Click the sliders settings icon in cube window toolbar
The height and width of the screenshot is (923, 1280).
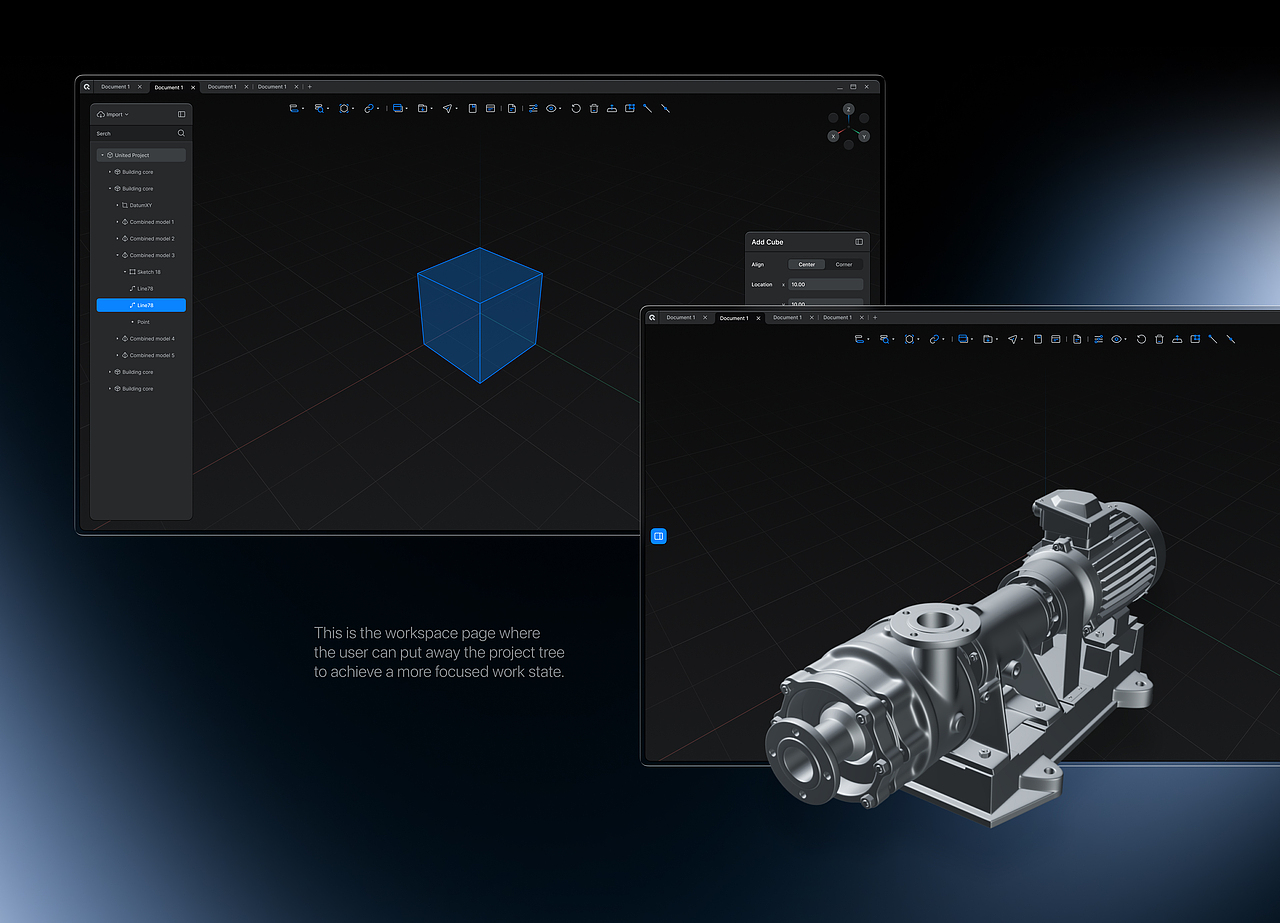tap(533, 108)
